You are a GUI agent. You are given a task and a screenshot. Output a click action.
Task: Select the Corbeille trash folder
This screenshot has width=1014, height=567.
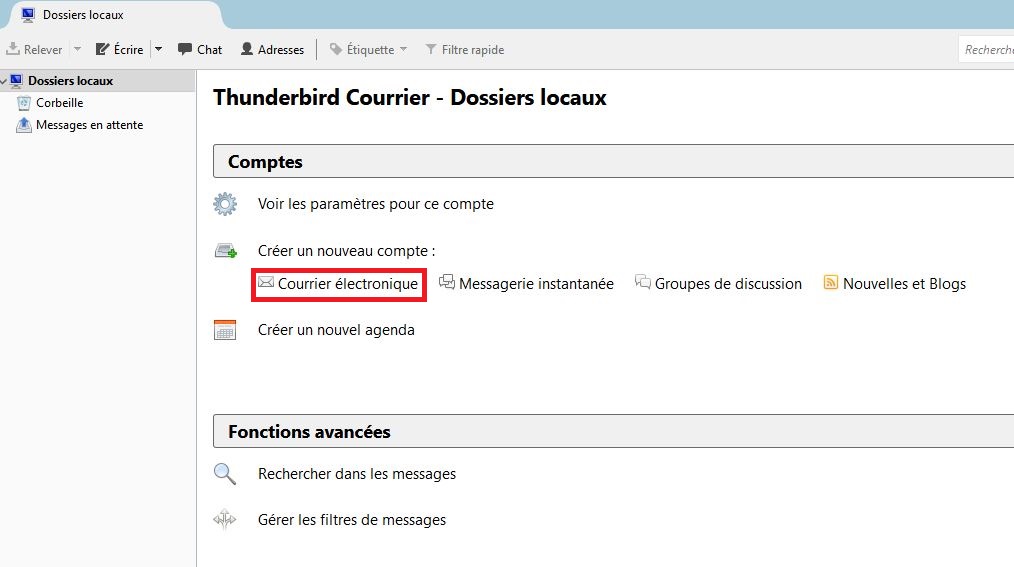(x=59, y=103)
